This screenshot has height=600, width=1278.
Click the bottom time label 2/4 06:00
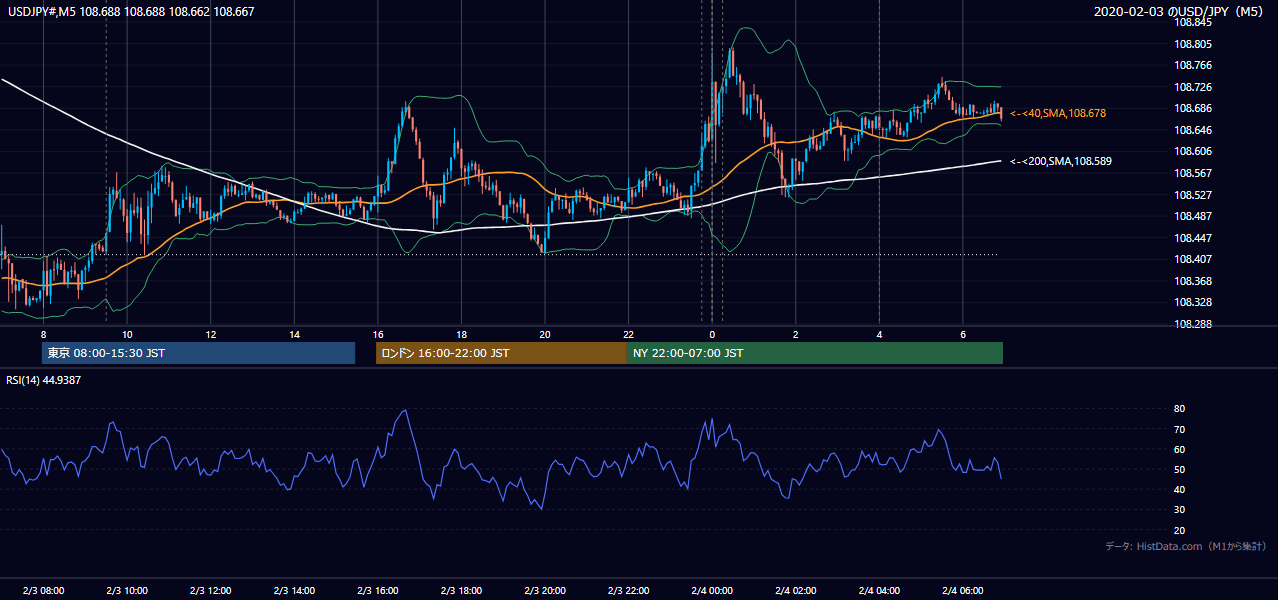[962, 591]
